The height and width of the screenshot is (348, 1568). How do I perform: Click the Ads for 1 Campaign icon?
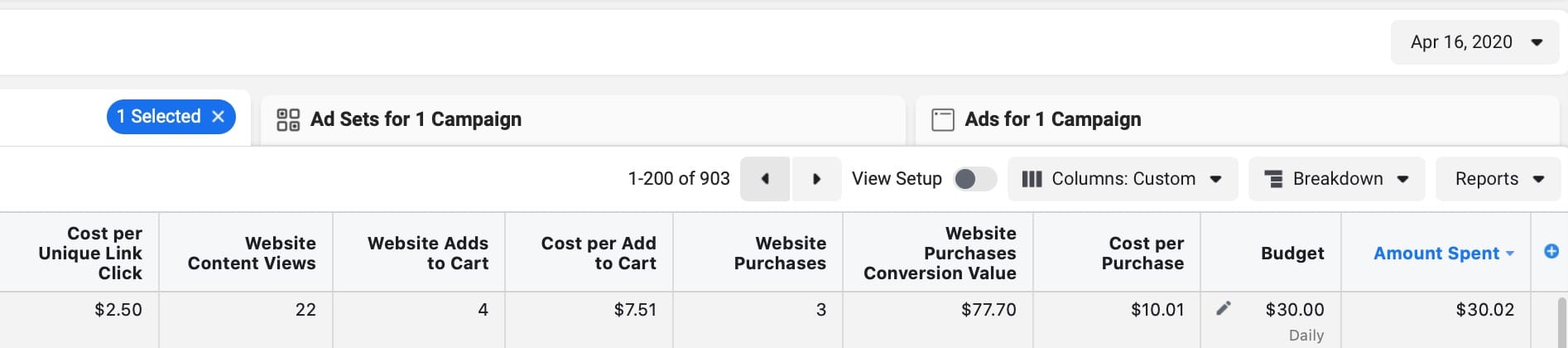coord(942,120)
